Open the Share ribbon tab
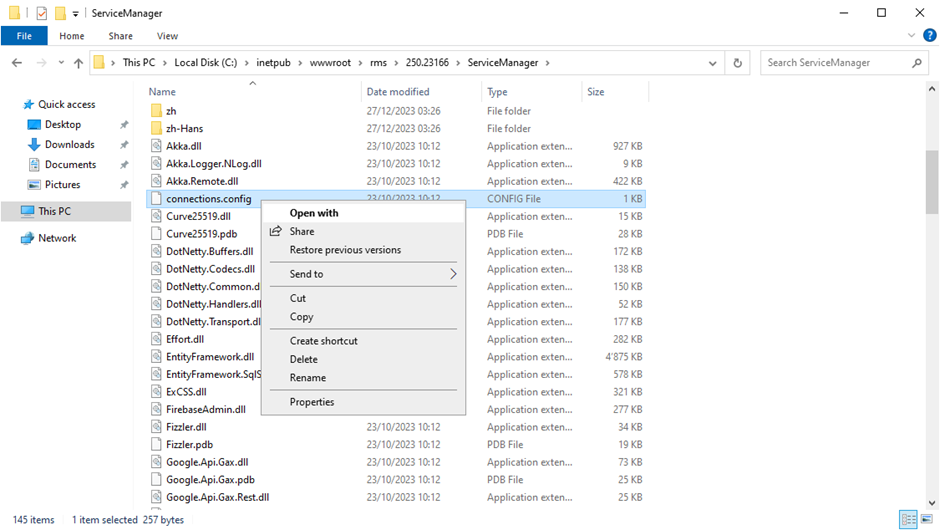940x530 pixels. coord(120,36)
